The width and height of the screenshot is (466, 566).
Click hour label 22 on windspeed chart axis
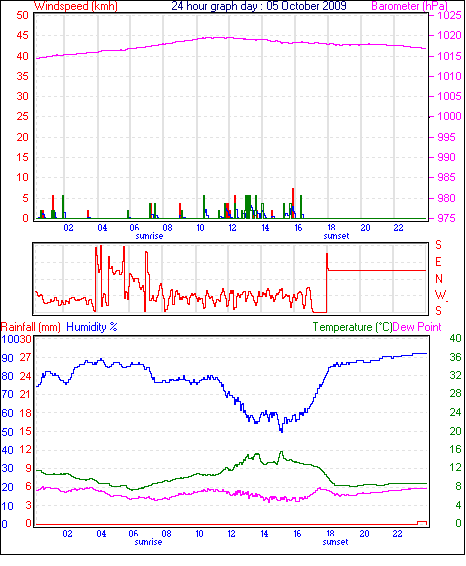click(x=398, y=228)
